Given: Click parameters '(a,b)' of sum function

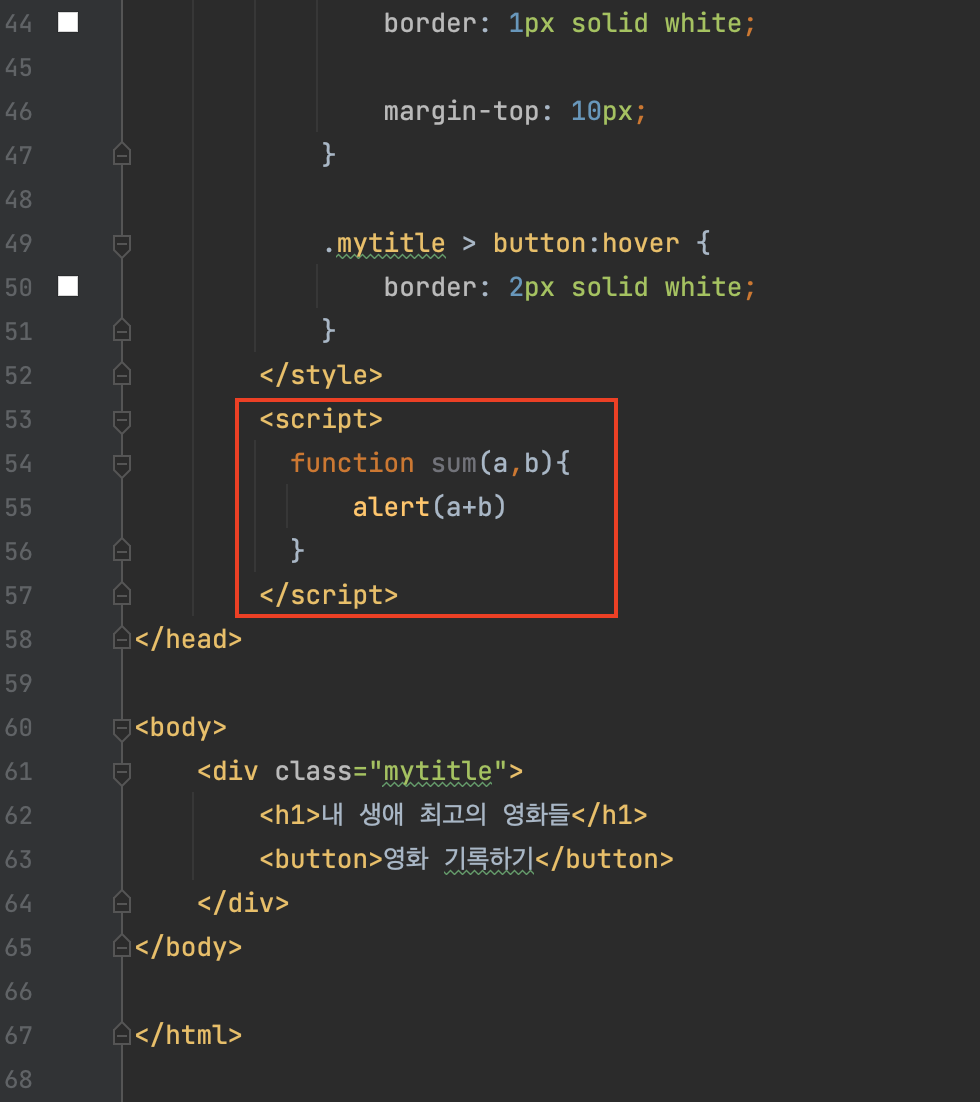Looking at the screenshot, I should [x=517, y=463].
